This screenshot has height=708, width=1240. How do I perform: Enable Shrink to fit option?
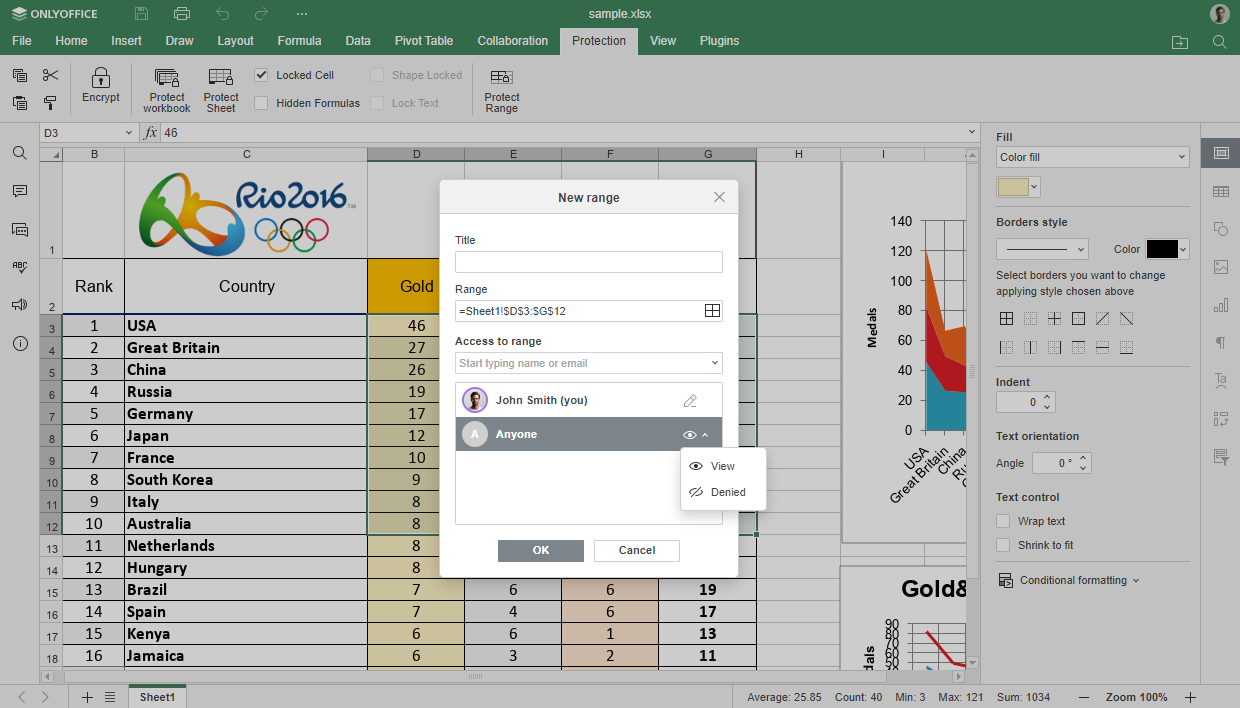coord(1003,543)
